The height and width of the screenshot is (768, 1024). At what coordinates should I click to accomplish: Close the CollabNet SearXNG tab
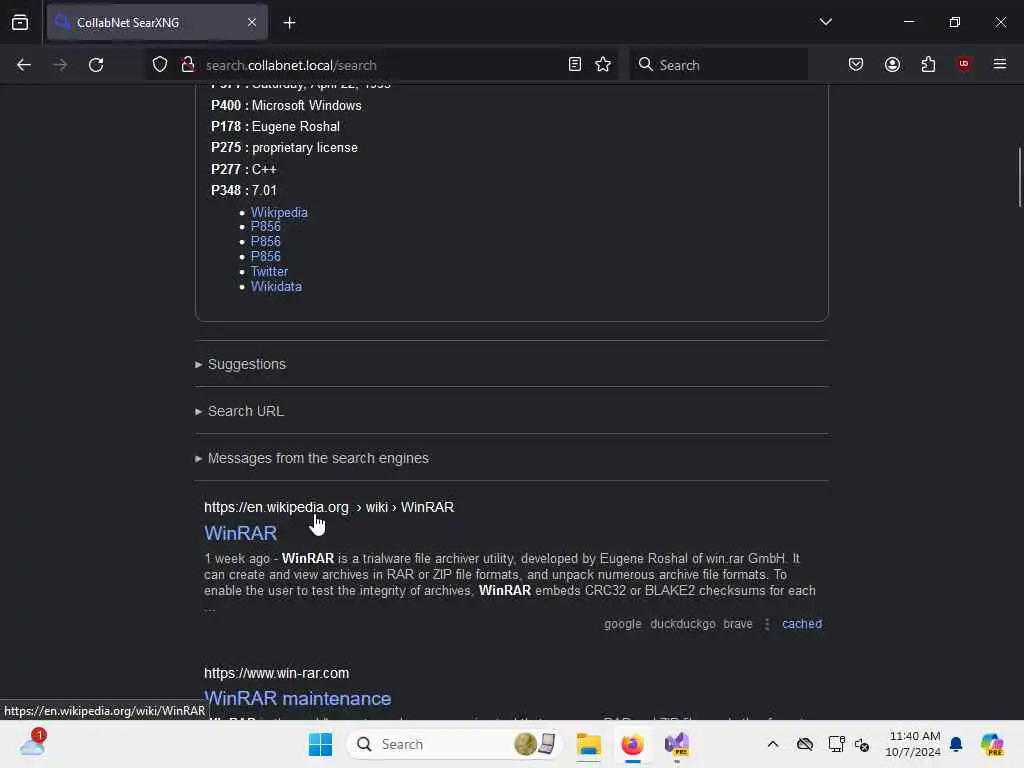pyautogui.click(x=251, y=22)
